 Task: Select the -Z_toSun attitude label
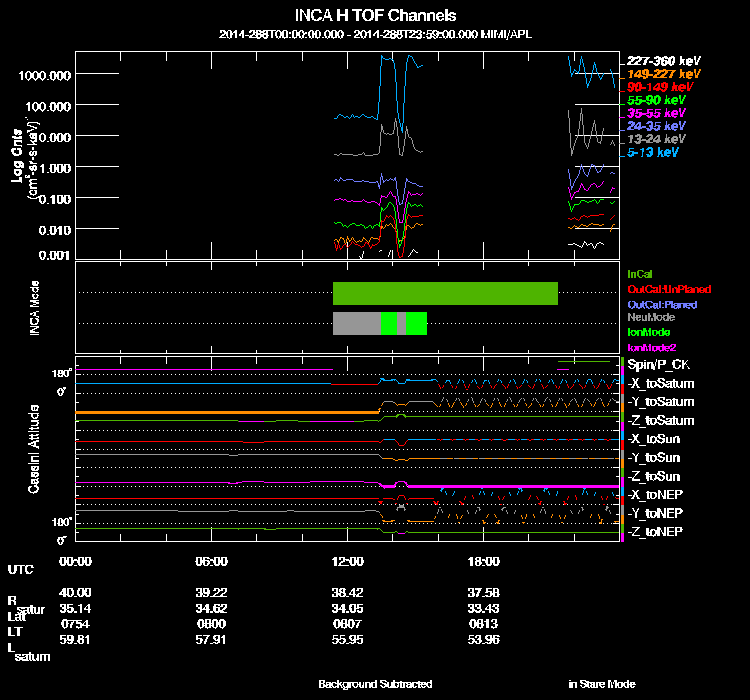[x=654, y=476]
